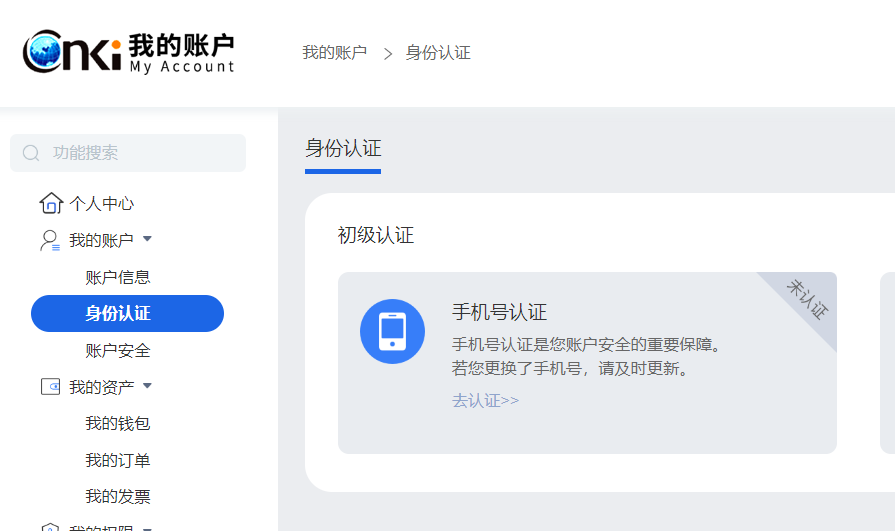Open 账户安全 in the sidebar

[x=118, y=350]
